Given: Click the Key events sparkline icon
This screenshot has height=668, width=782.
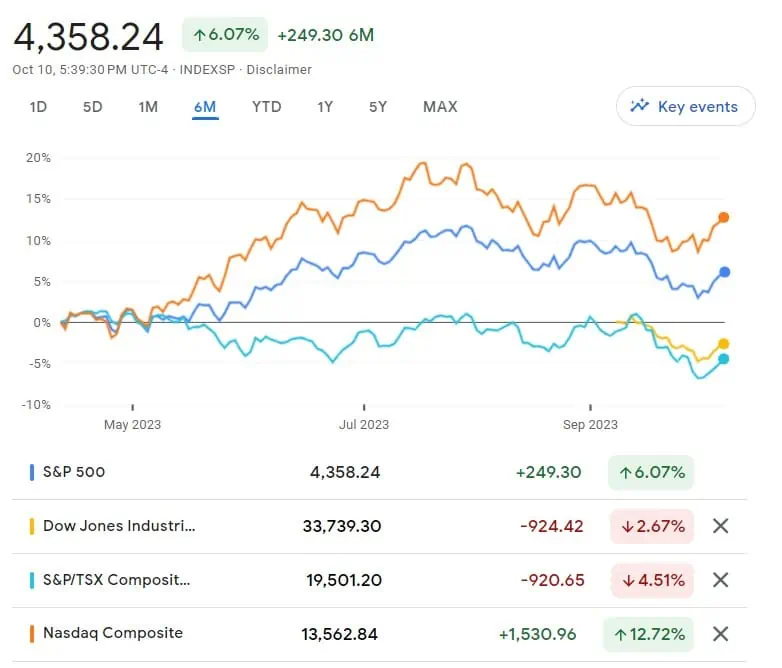Looking at the screenshot, I should (638, 107).
